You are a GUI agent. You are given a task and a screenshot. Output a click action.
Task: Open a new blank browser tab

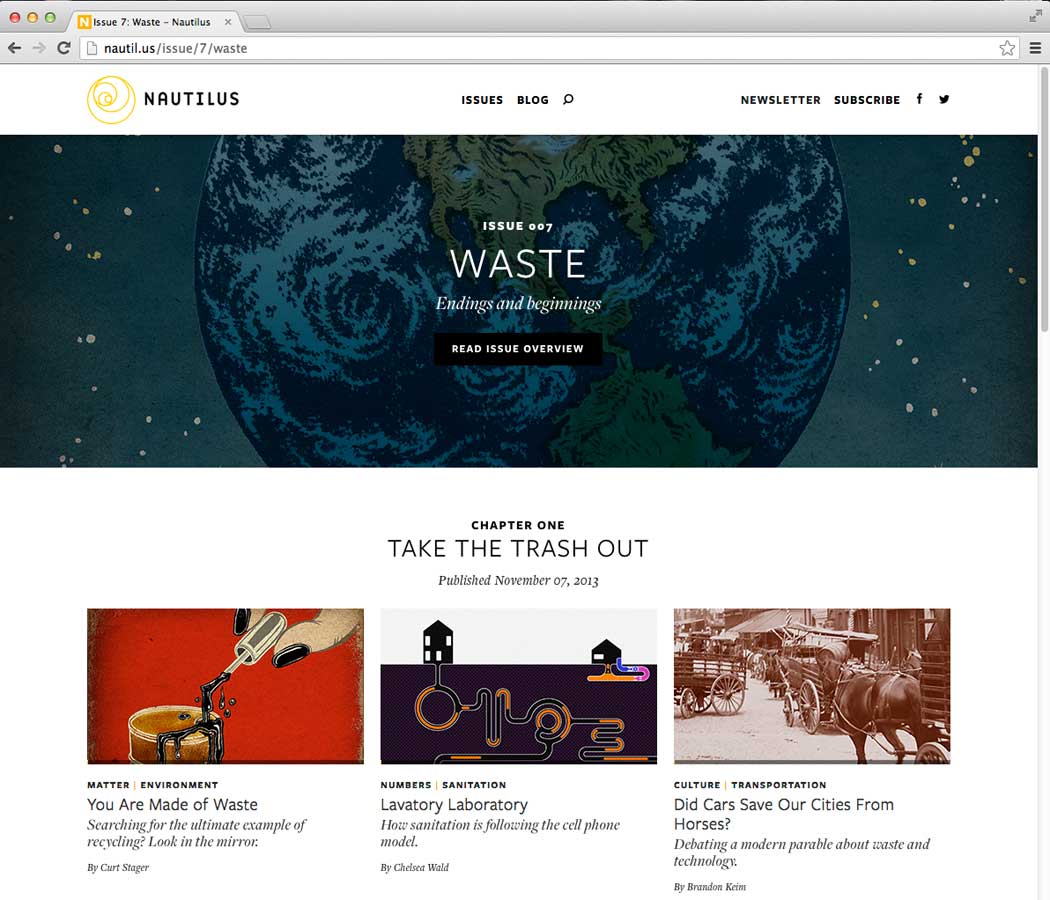257,23
